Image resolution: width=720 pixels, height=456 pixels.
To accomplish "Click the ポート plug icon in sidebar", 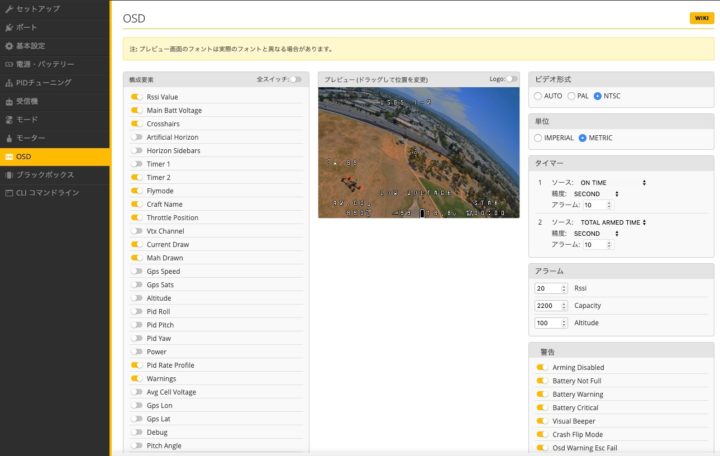I will (10, 27).
